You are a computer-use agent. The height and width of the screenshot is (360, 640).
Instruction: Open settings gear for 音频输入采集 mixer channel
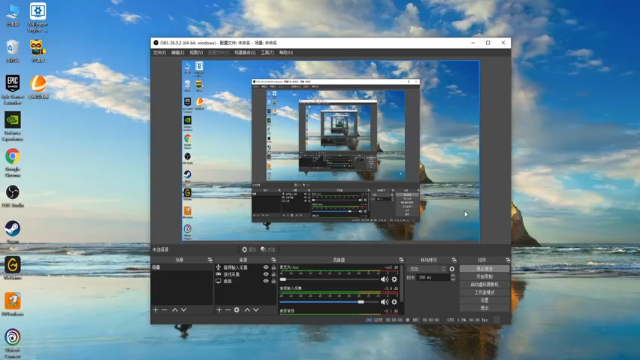pyautogui.click(x=394, y=302)
